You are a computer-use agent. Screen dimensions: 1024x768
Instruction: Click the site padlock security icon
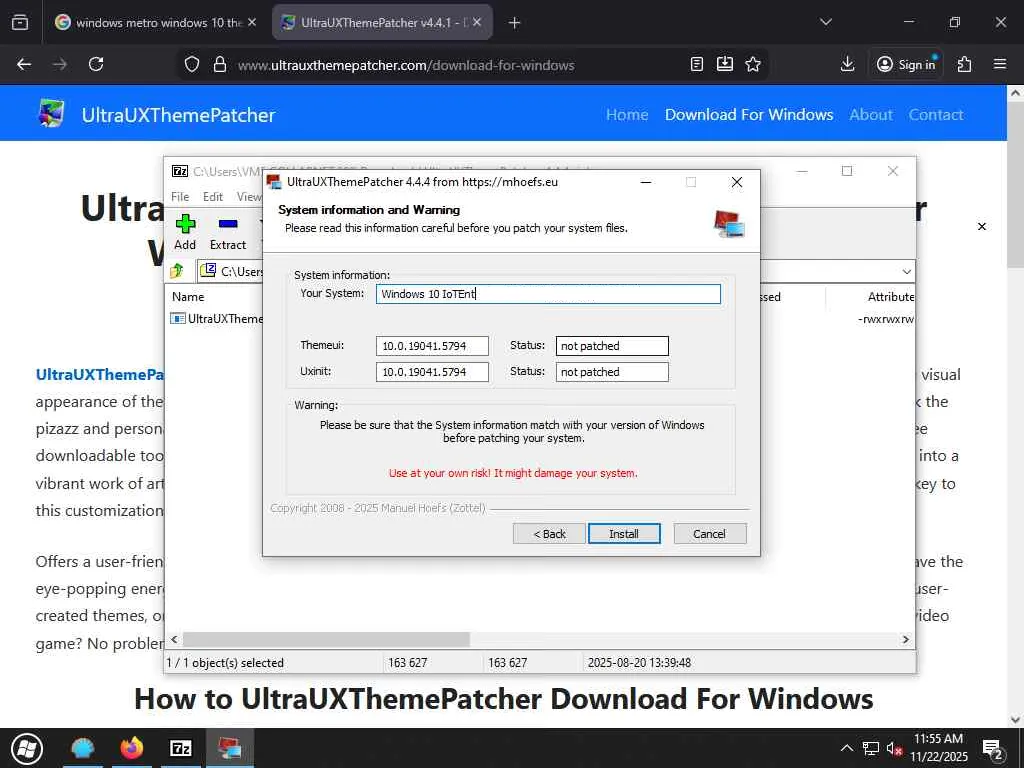pos(220,64)
